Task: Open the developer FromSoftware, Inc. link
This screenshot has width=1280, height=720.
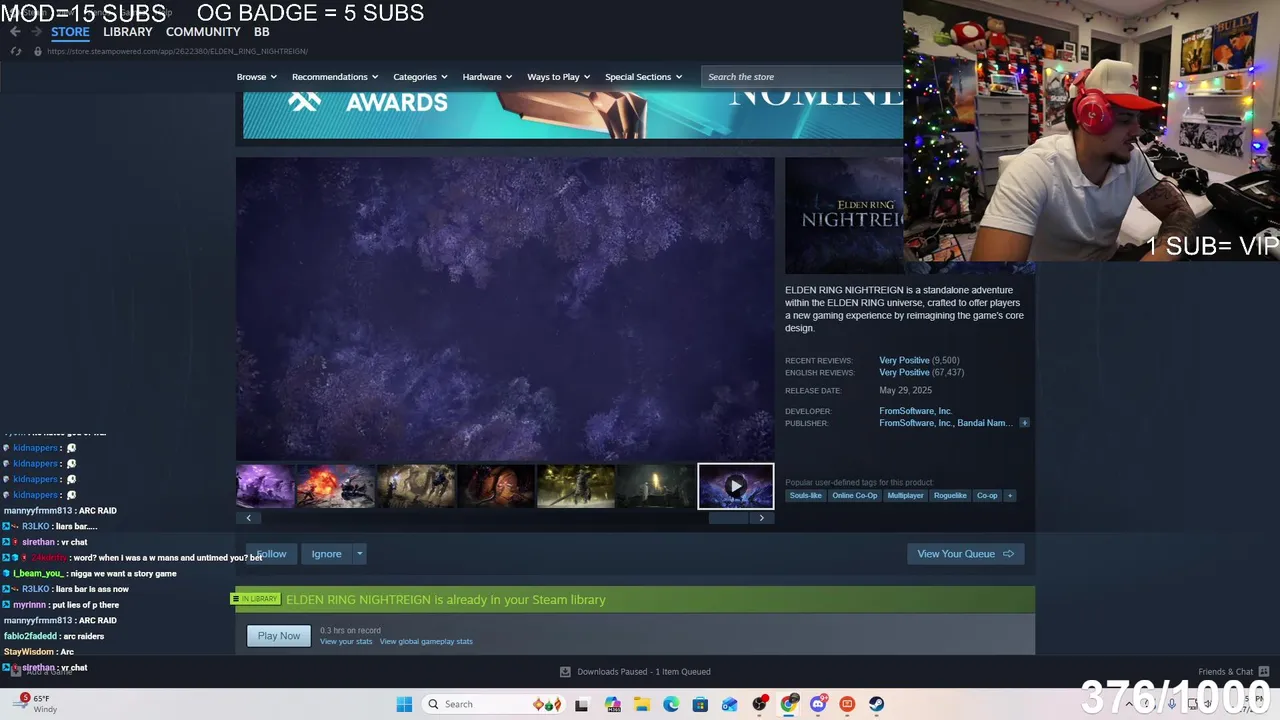Action: (915, 411)
